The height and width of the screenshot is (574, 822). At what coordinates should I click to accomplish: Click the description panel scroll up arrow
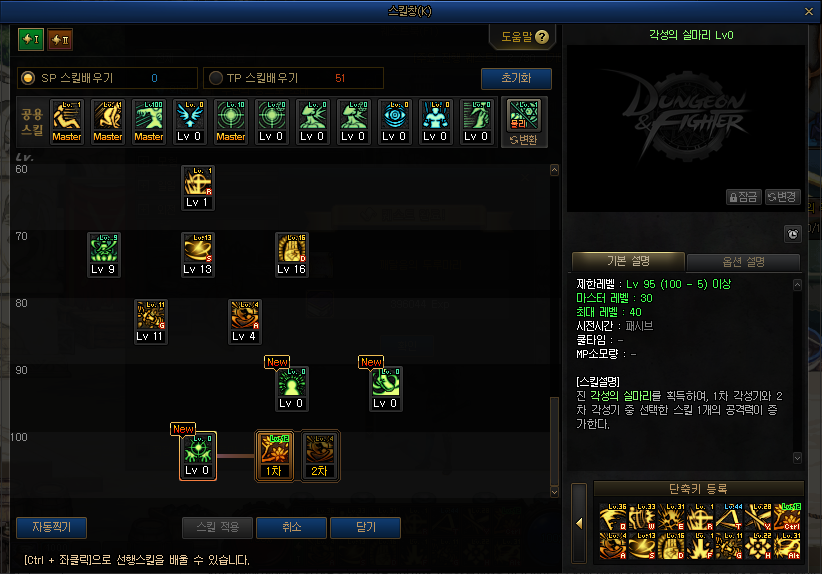pos(797,285)
